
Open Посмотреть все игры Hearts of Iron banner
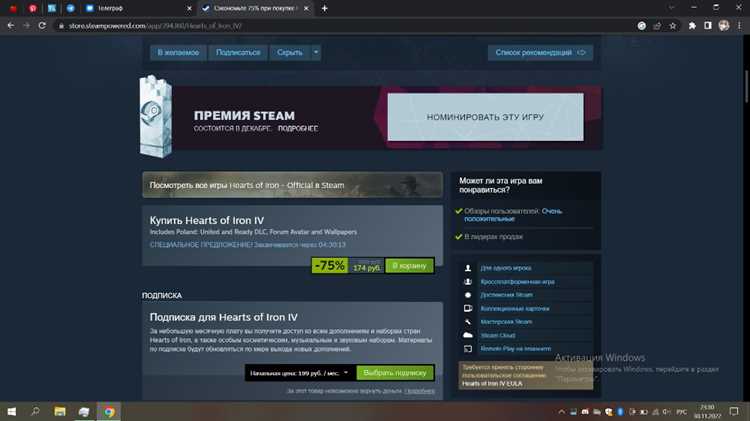[x=292, y=185]
